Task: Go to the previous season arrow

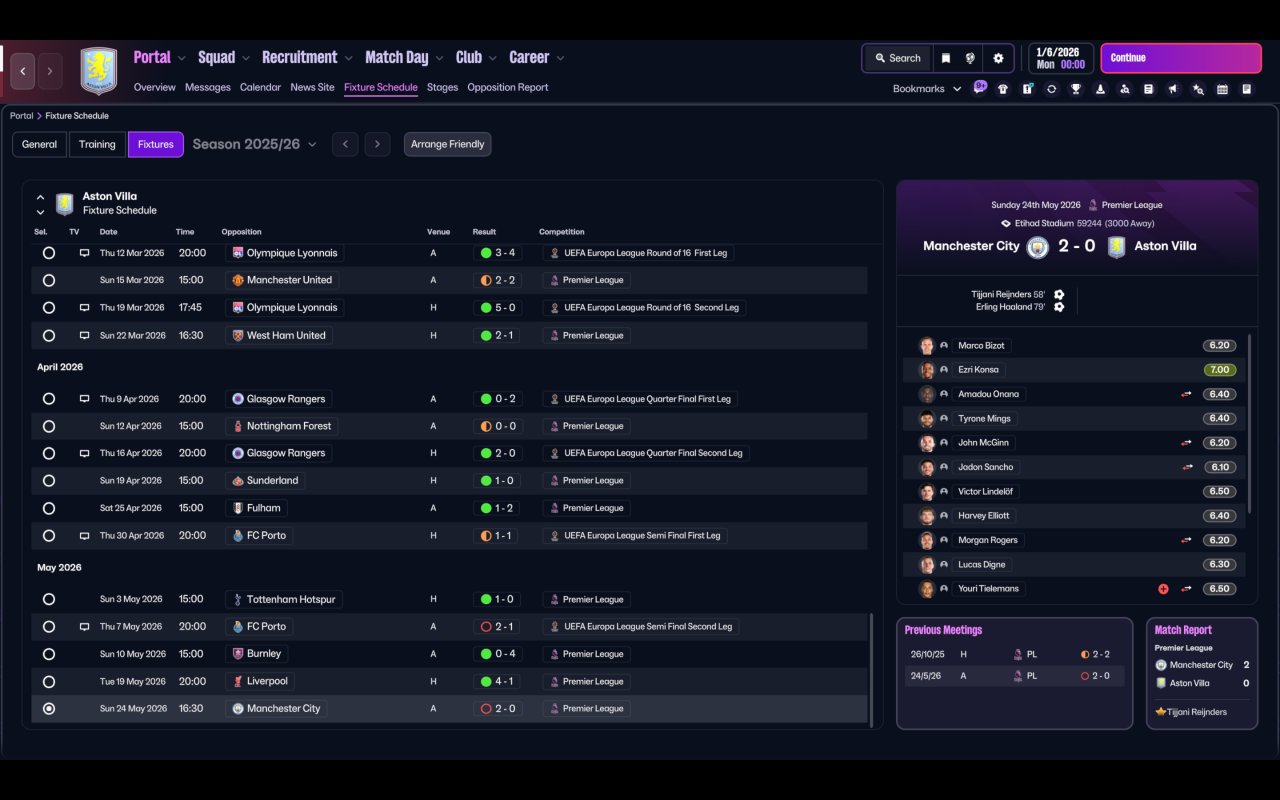Action: click(345, 144)
